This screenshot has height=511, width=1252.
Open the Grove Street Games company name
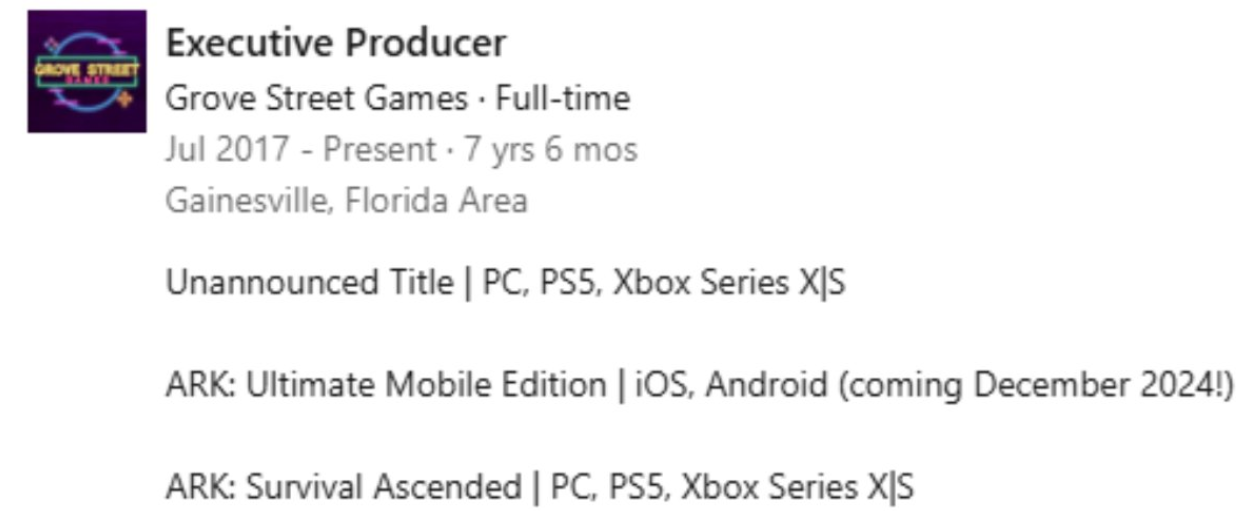[x=316, y=98]
